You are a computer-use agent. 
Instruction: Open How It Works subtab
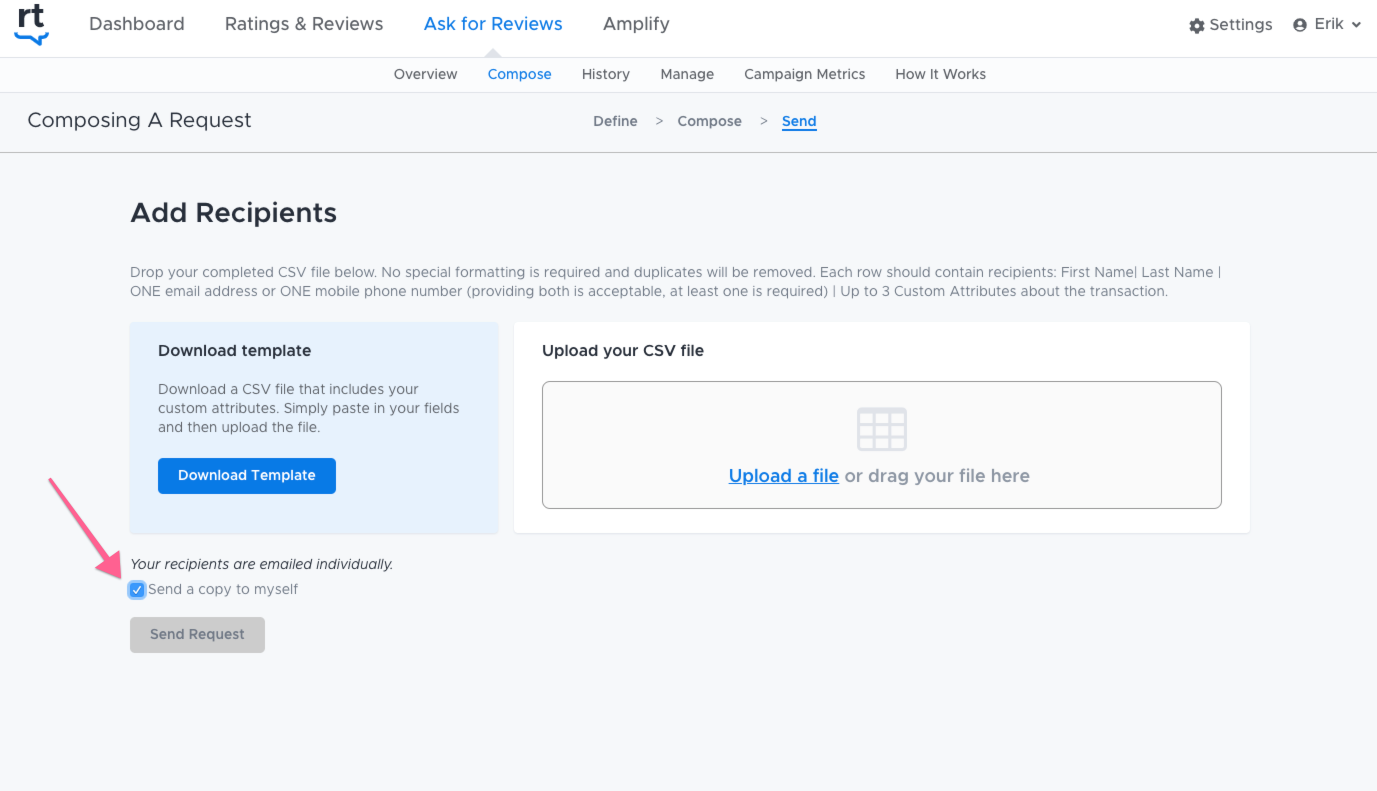[941, 74]
